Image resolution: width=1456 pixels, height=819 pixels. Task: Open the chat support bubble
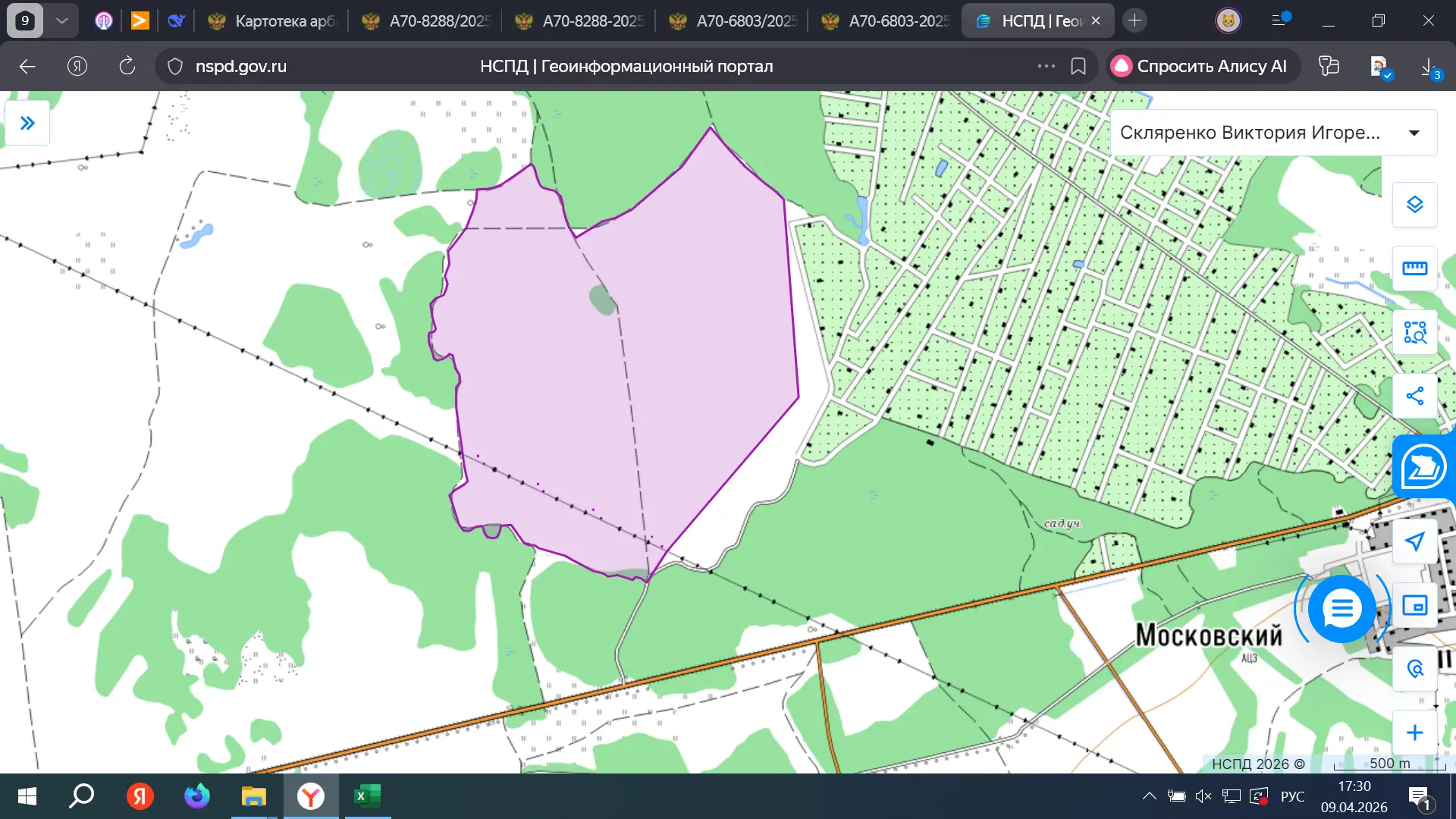coord(1341,608)
